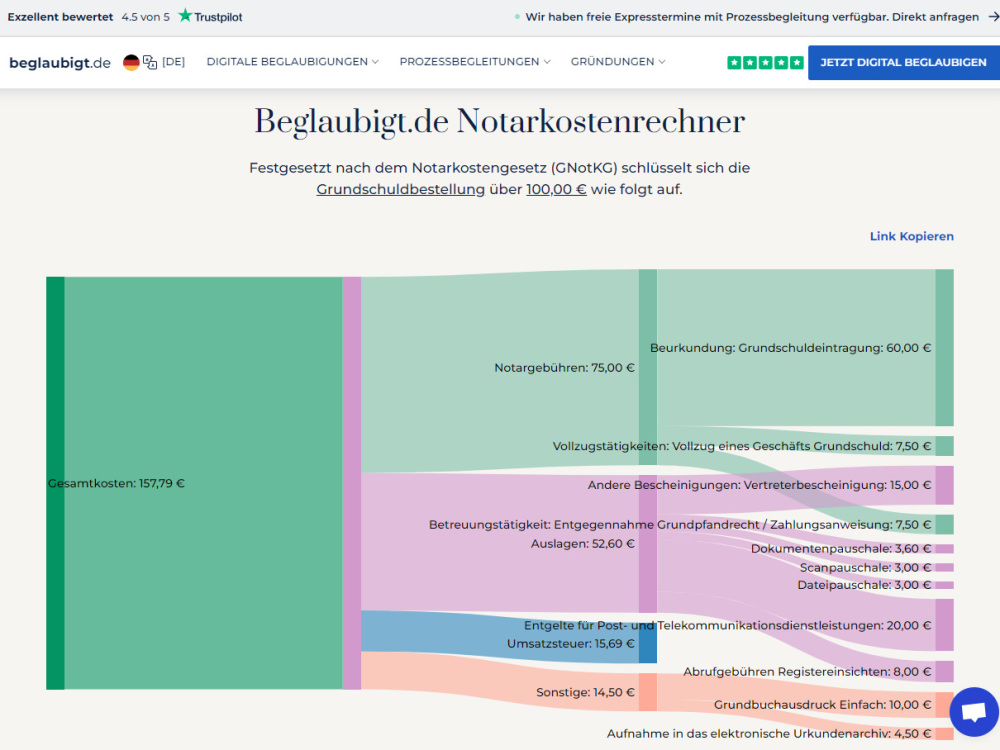
Task: Click the Umsatzsteuer: 15,69 € label
Action: pos(571,643)
